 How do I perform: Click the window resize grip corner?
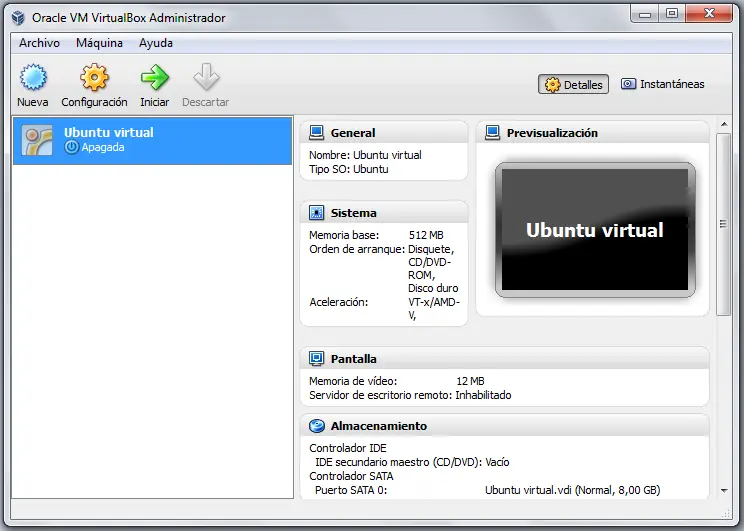727,513
